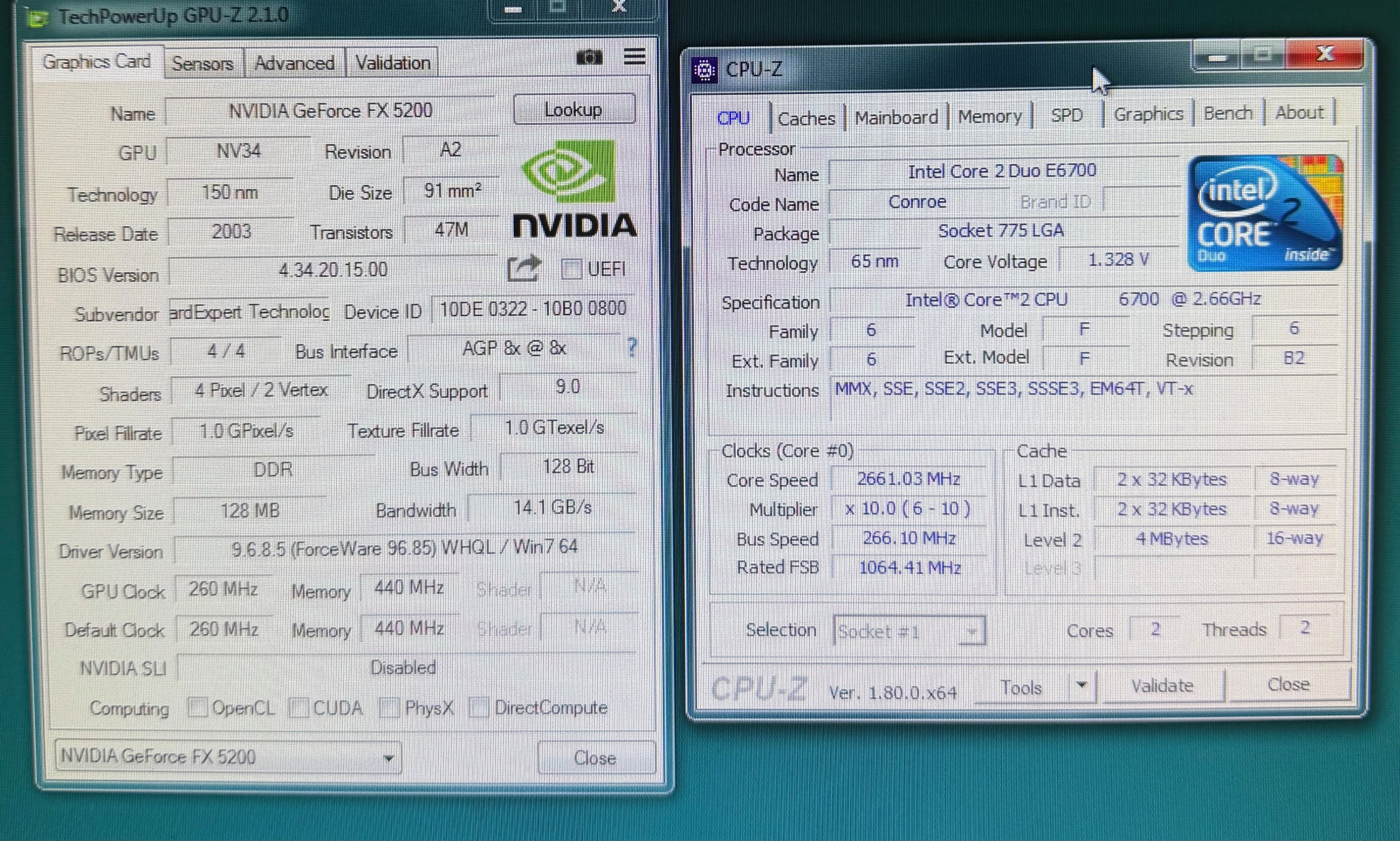This screenshot has height=841, width=1400.
Task: Click the GPU-Z title bar icon
Action: pos(39,18)
